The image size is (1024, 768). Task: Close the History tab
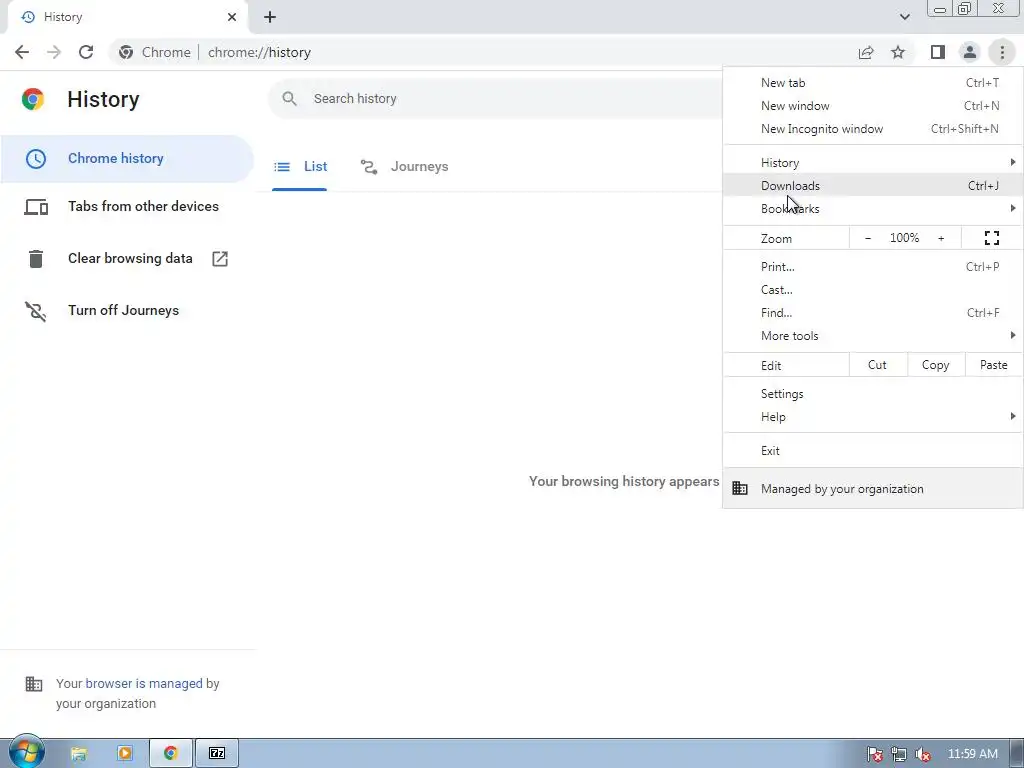(232, 17)
